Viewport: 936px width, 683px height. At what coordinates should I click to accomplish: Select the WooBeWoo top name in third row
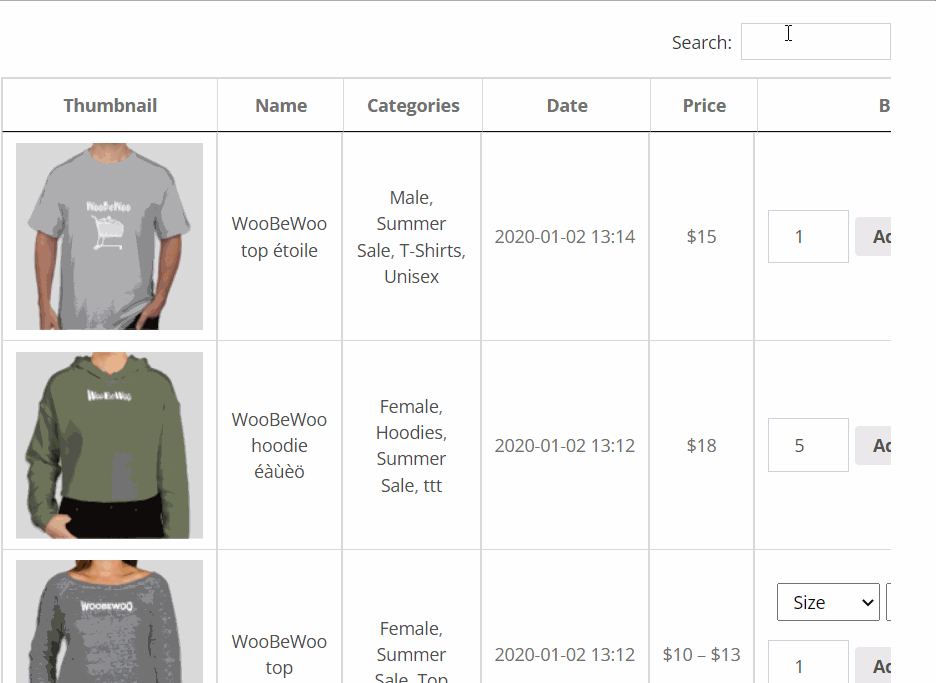coord(279,654)
